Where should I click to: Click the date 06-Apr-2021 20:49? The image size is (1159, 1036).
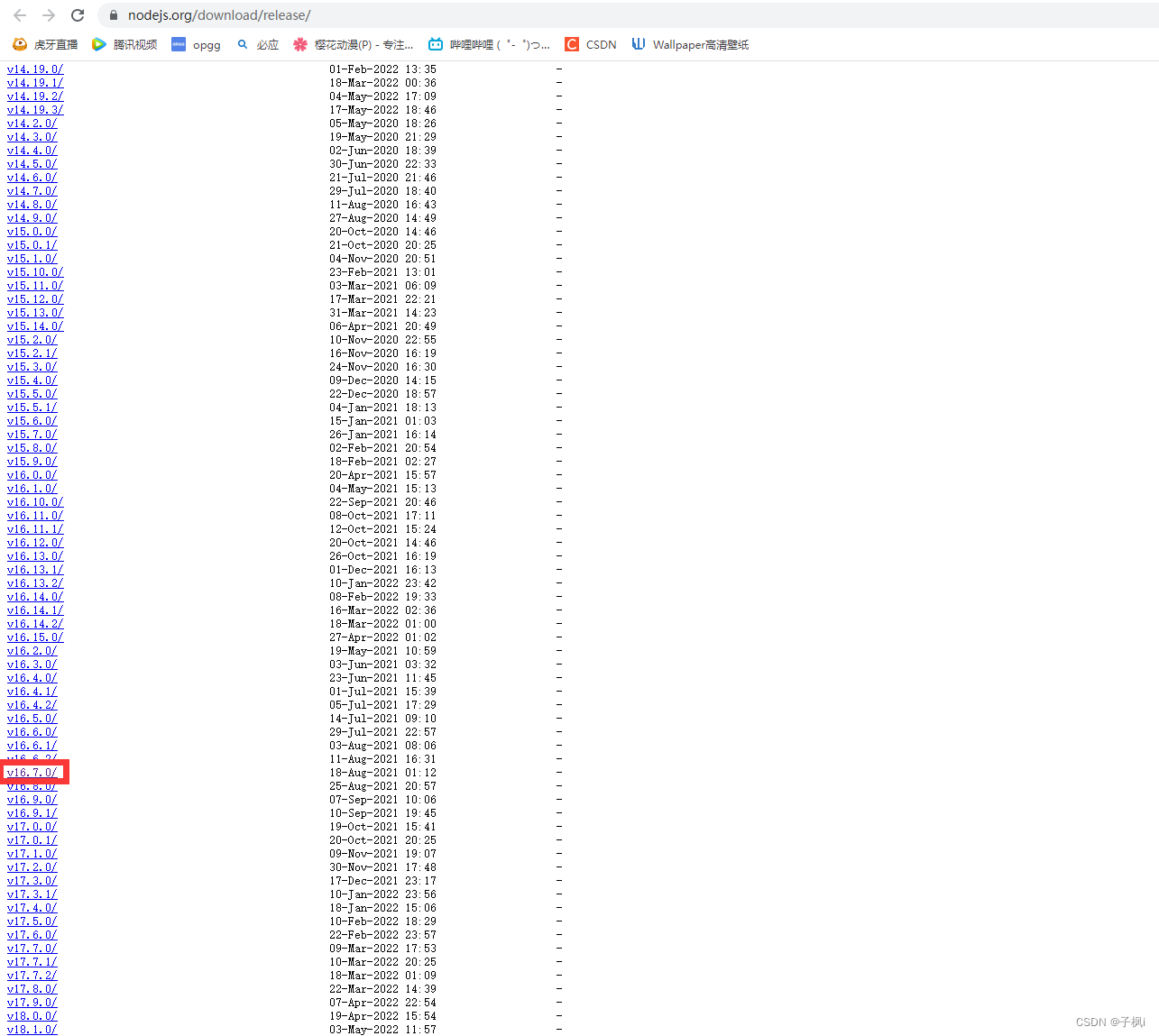[x=382, y=326]
